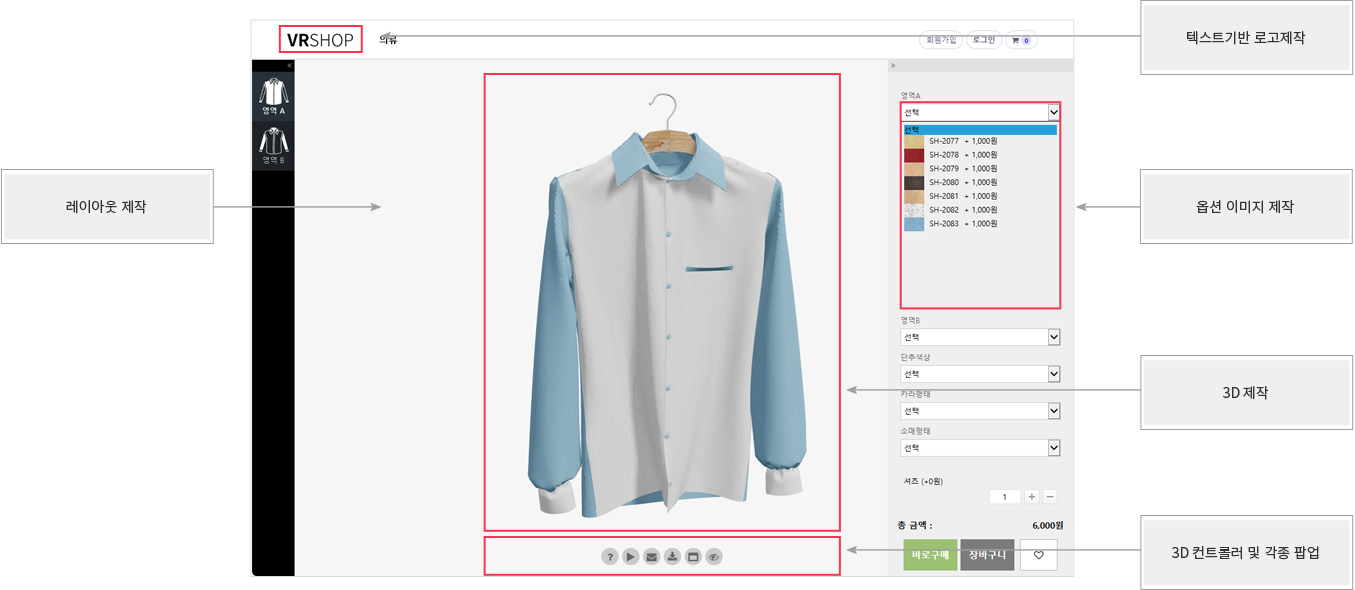
Task: Click the help question mark icon
Action: click(x=609, y=557)
